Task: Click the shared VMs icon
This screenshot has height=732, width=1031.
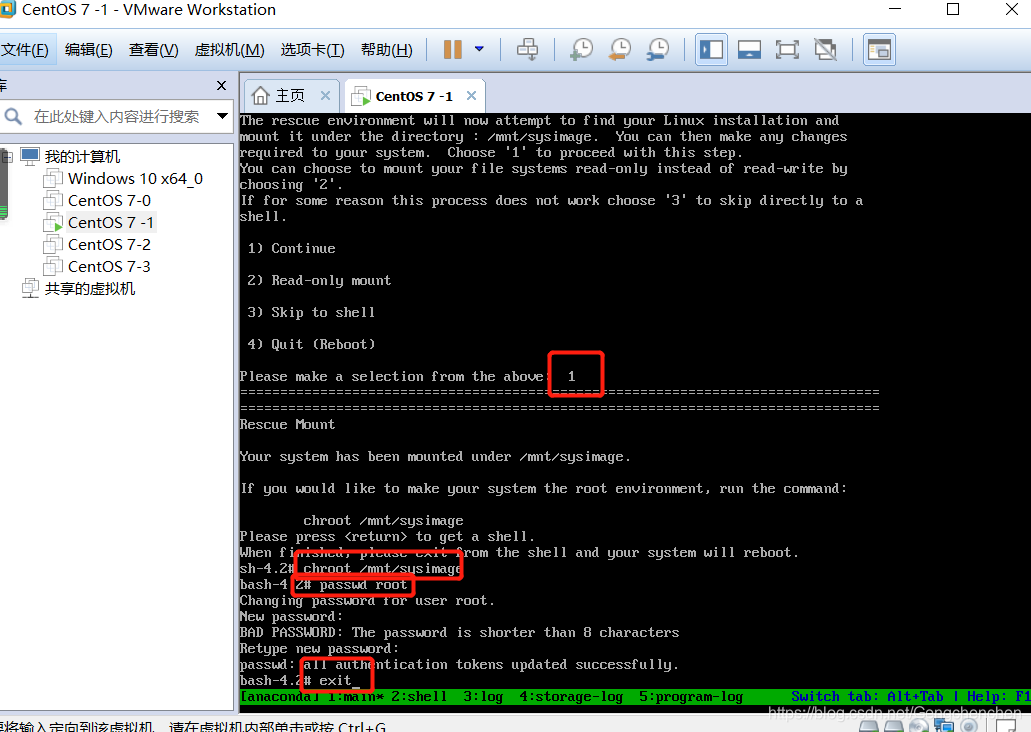Action: (30, 288)
